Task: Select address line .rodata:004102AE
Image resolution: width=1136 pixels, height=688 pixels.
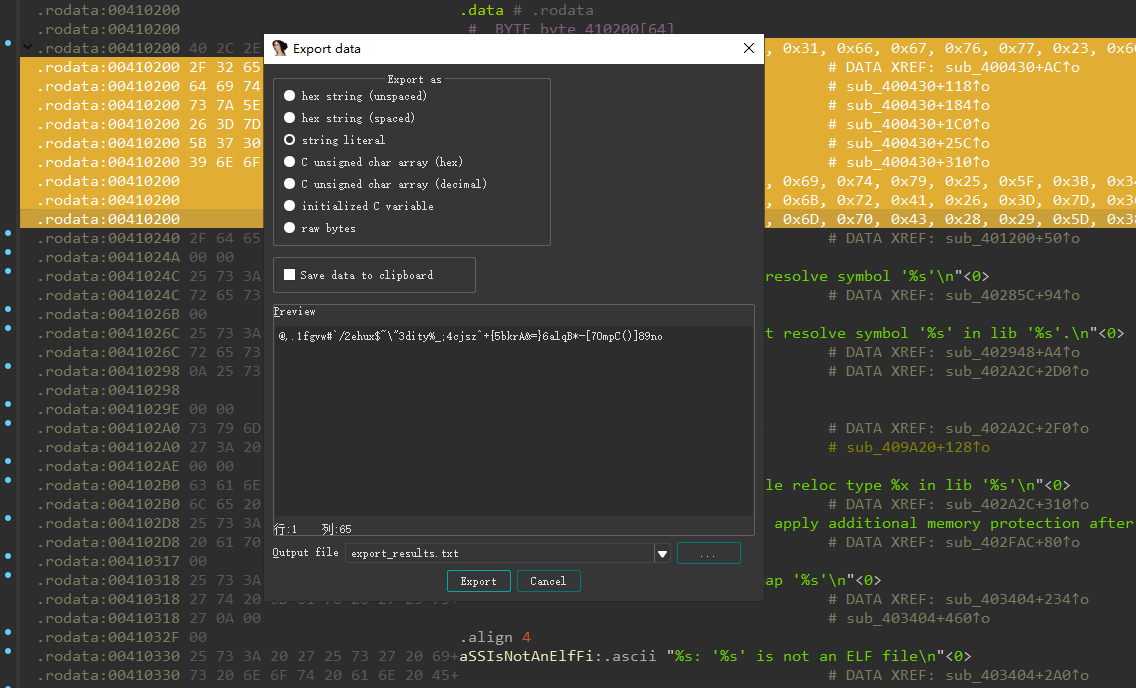Action: click(109, 466)
